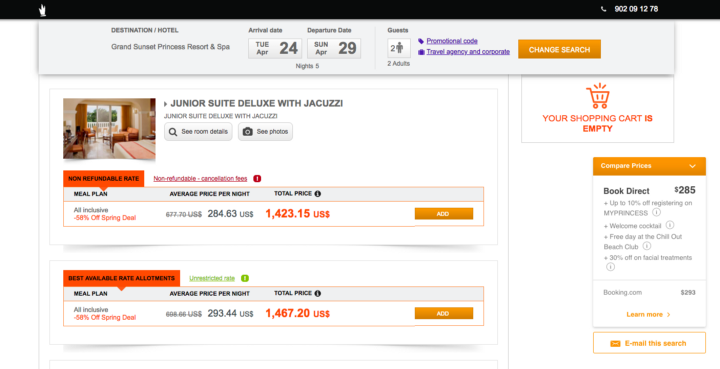The image size is (720, 369).
Task: Click the 293.44 US$ average nightly price
Action: click(230, 313)
